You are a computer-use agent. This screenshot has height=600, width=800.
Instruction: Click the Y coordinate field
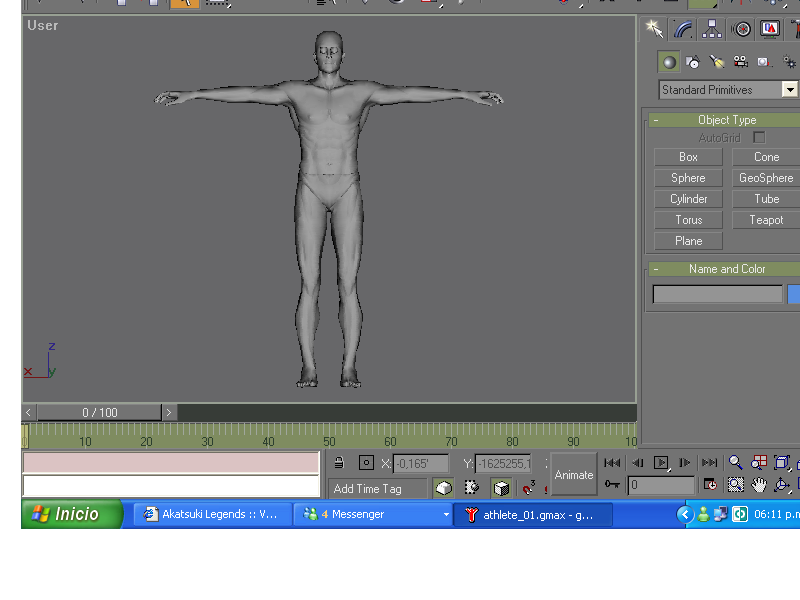(503, 464)
